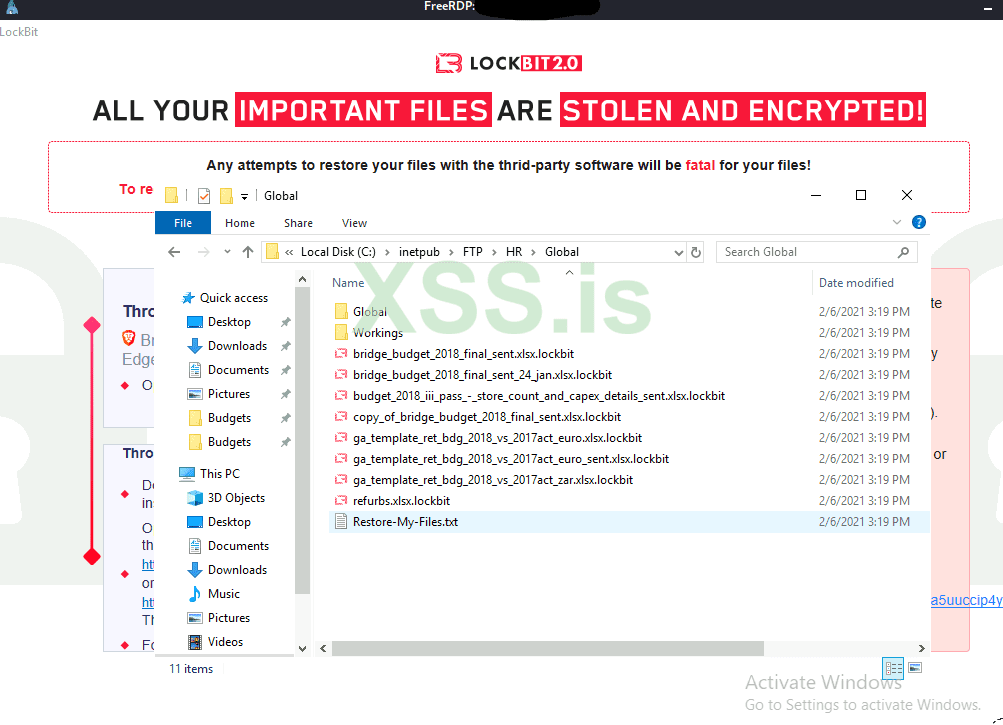Click HR breadcrumb in address bar
This screenshot has height=725, width=1003.
(514, 252)
